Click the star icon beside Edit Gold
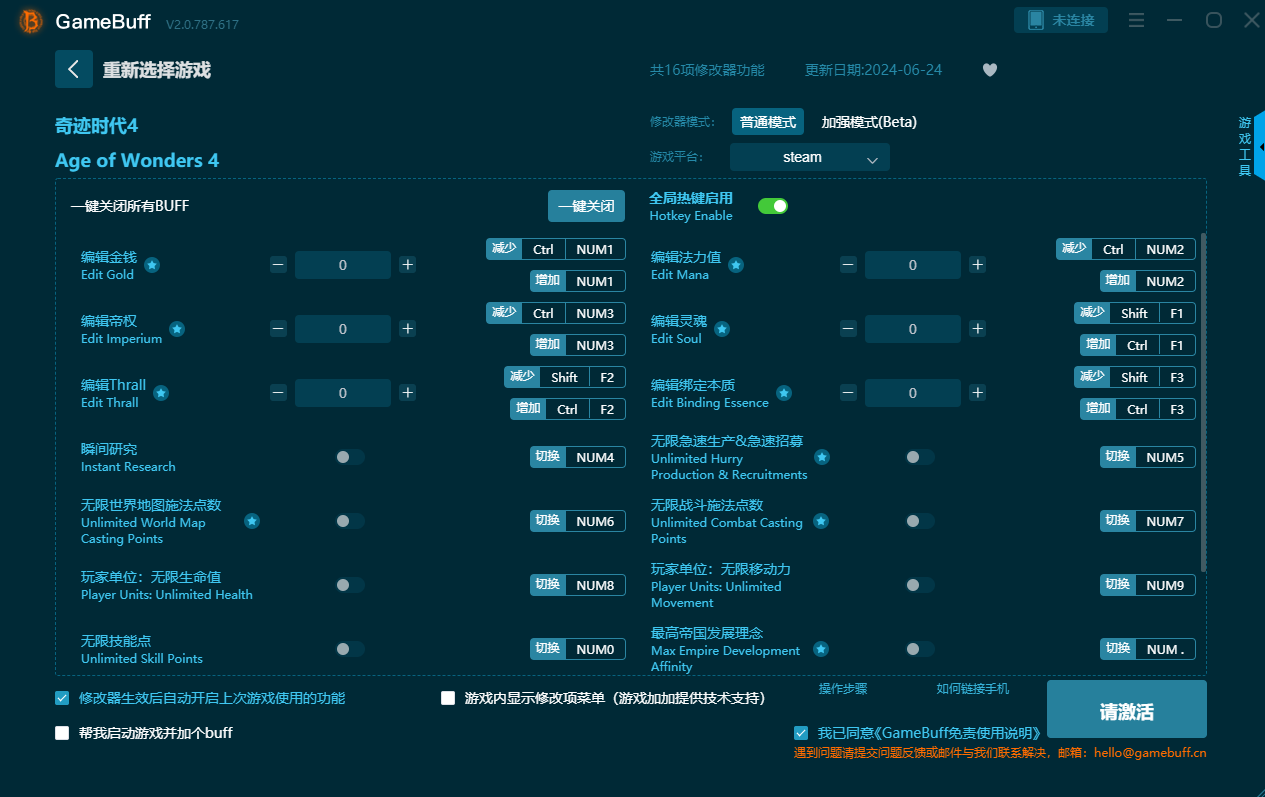 pos(152,265)
